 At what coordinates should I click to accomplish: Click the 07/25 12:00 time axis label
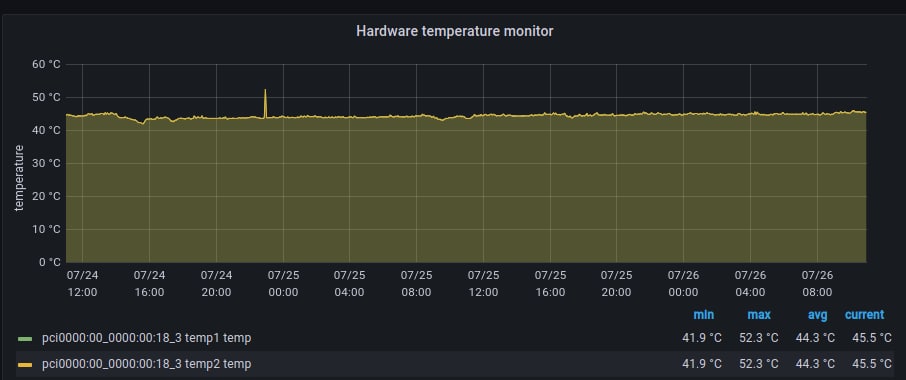point(483,284)
